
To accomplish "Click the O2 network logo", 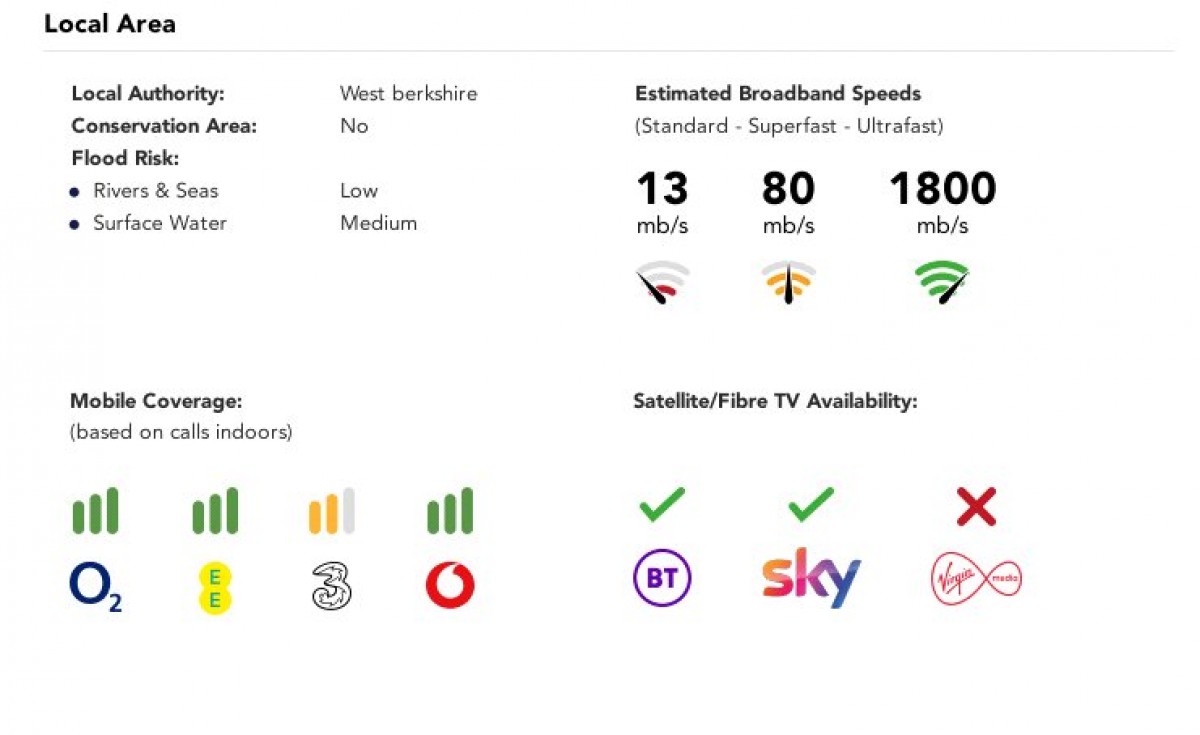I will 95,586.
